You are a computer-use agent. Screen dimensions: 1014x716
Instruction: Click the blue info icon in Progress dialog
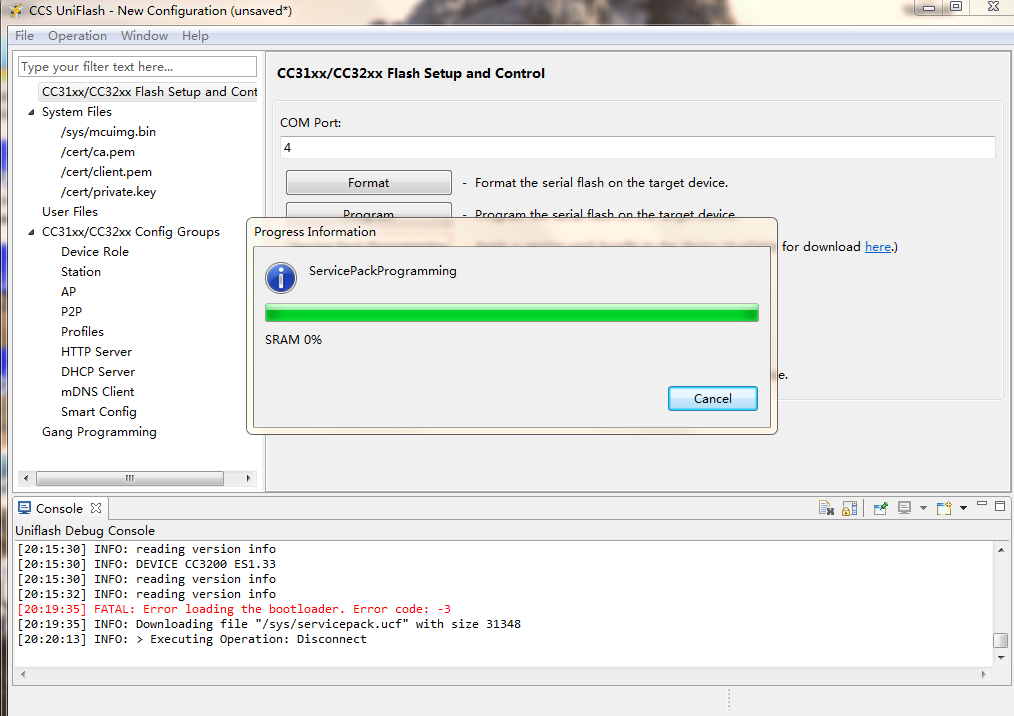click(281, 278)
